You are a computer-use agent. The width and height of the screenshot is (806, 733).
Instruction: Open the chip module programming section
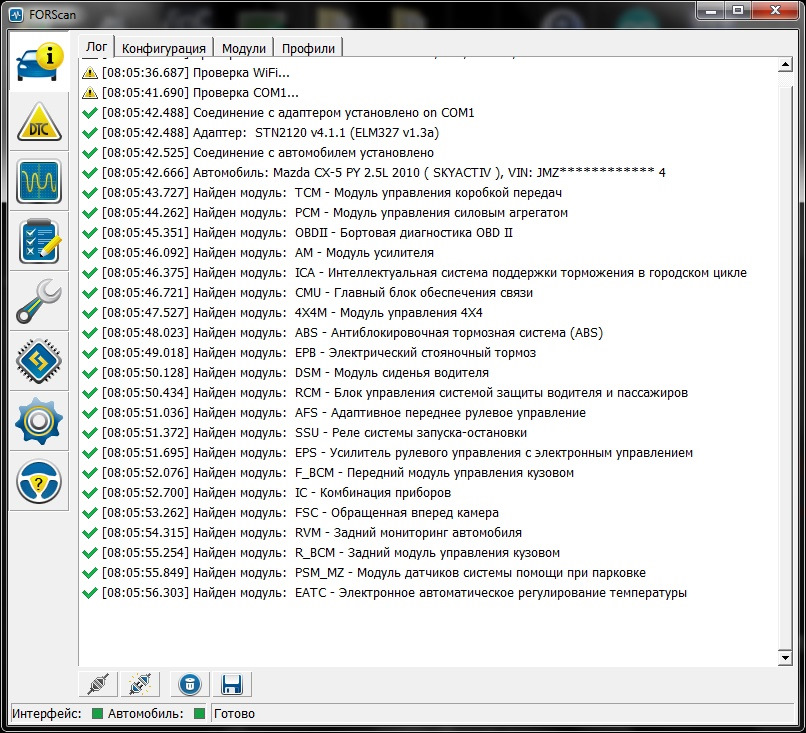click(x=39, y=361)
